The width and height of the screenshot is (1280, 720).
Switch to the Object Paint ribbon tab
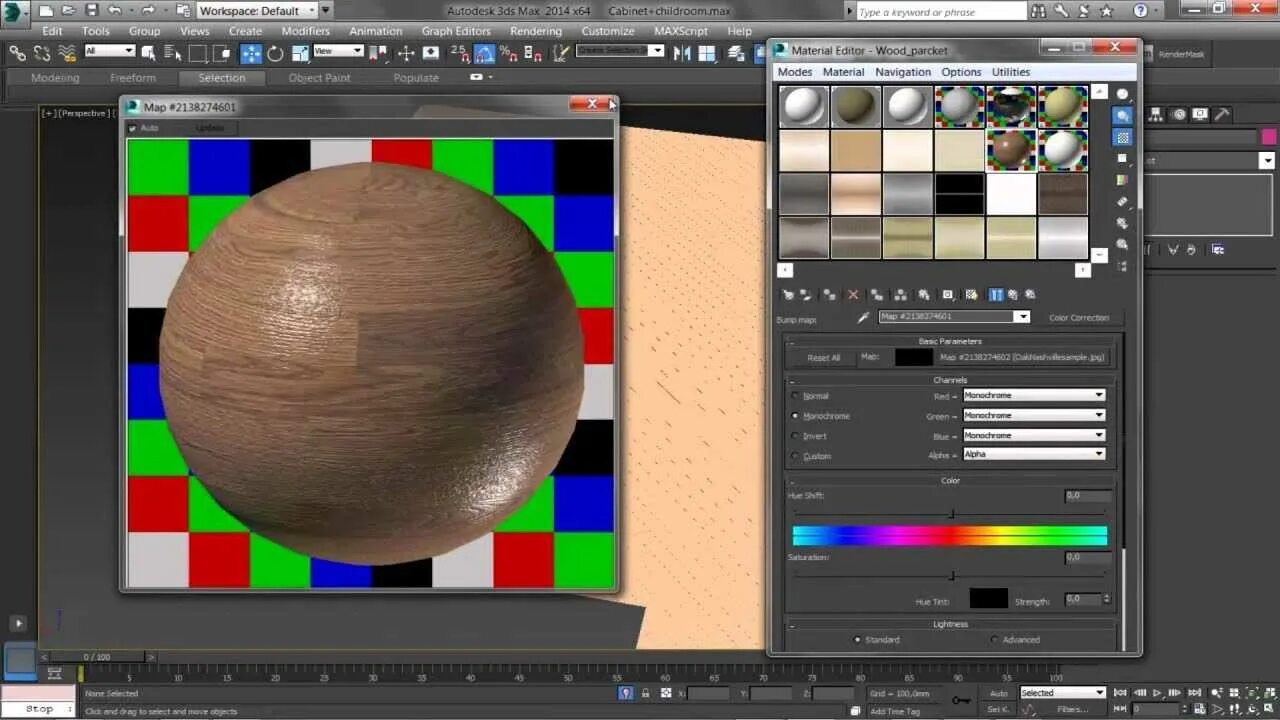point(320,78)
